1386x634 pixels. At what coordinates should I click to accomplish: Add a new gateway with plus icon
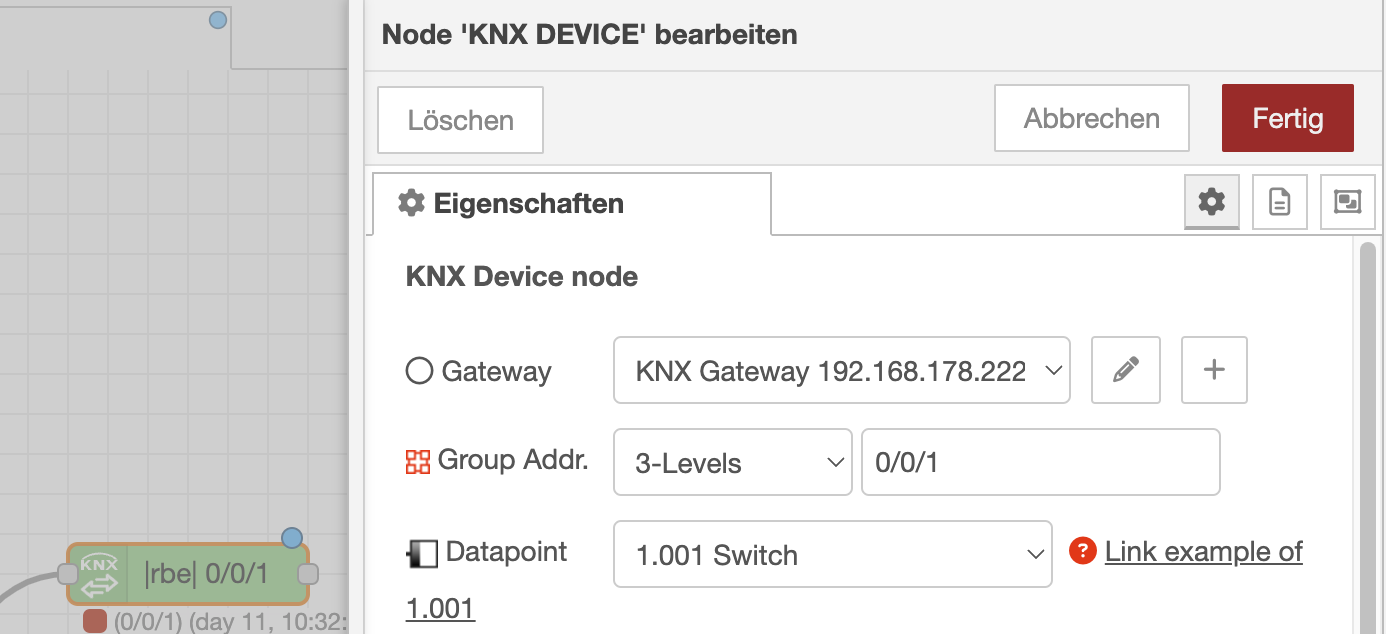pyautogui.click(x=1214, y=370)
